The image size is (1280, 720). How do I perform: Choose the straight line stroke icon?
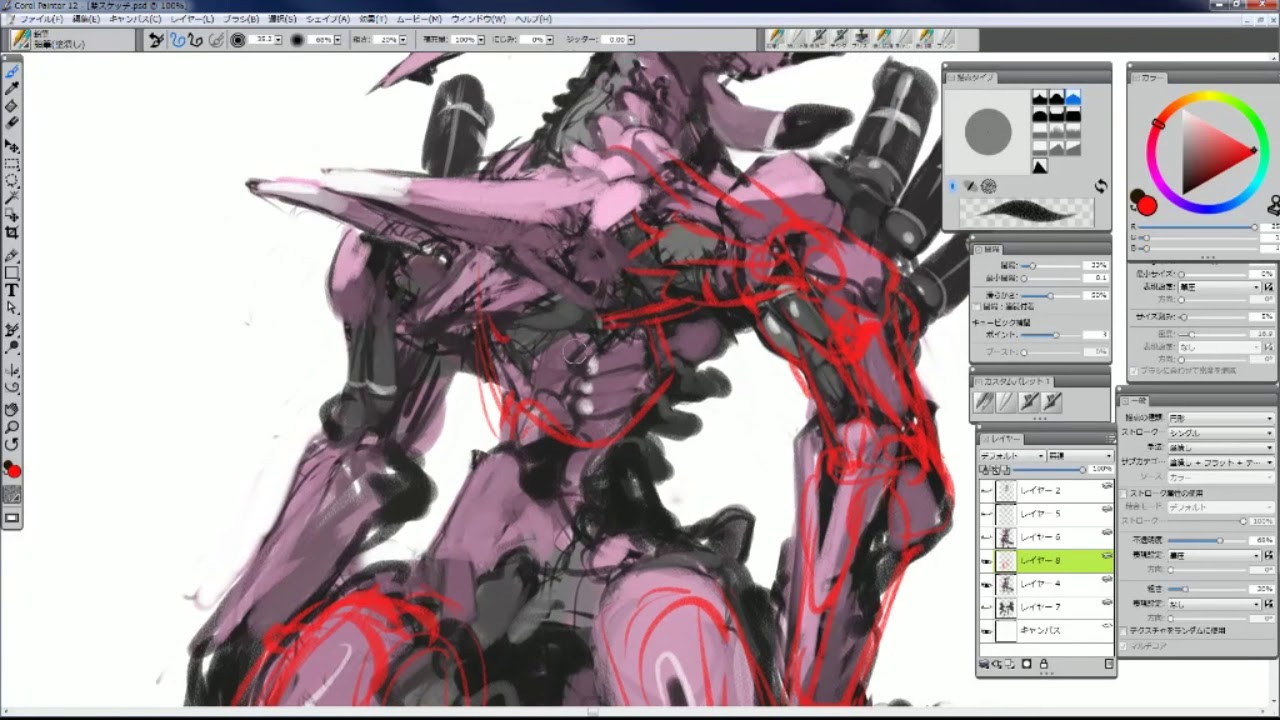click(195, 40)
